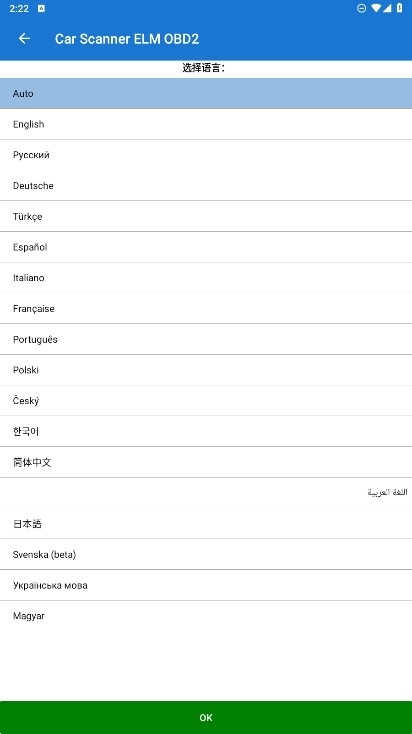
Task: Choose Українська мова from the list
Action: click(206, 585)
